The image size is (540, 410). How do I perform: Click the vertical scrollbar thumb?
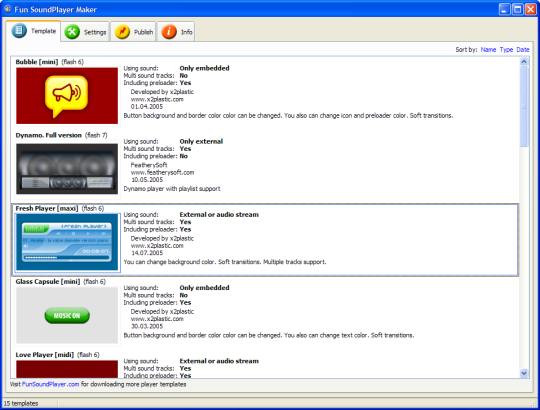(x=524, y=106)
